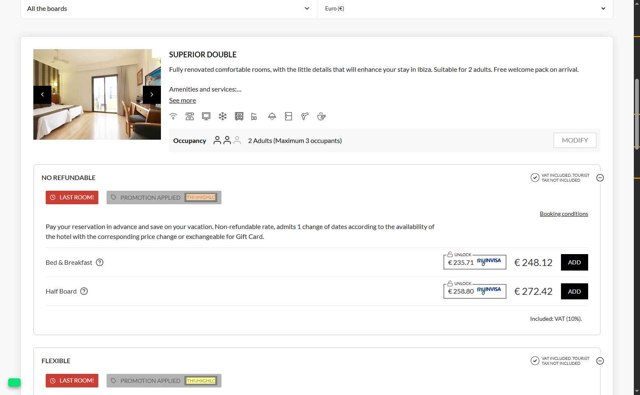Click the room service cloche icon
Image resolution: width=640 pixels, height=395 pixels.
[272, 116]
